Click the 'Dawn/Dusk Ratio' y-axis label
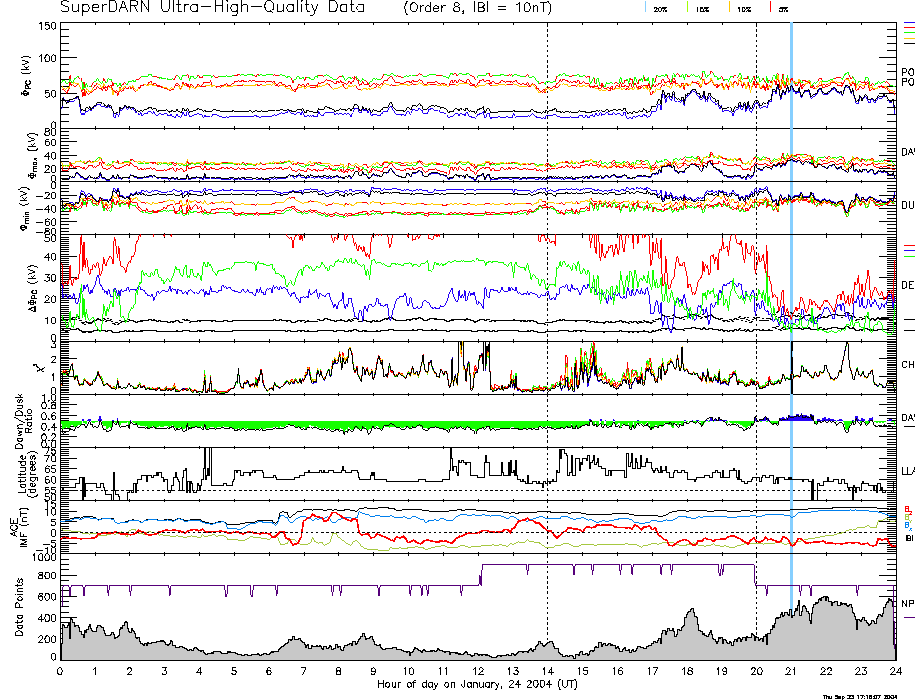Screen dimensions: 915x700 pos(24,421)
